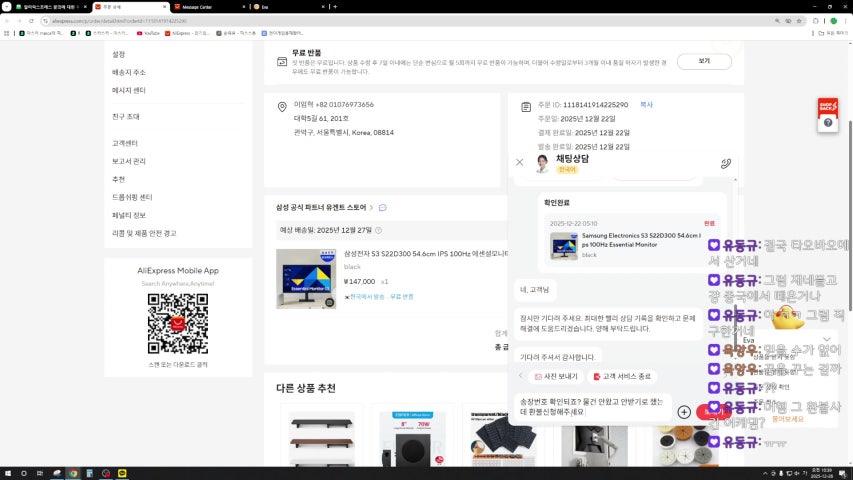853x480 pixels.
Task: Open the Windows Start menu
Action: 8,473
